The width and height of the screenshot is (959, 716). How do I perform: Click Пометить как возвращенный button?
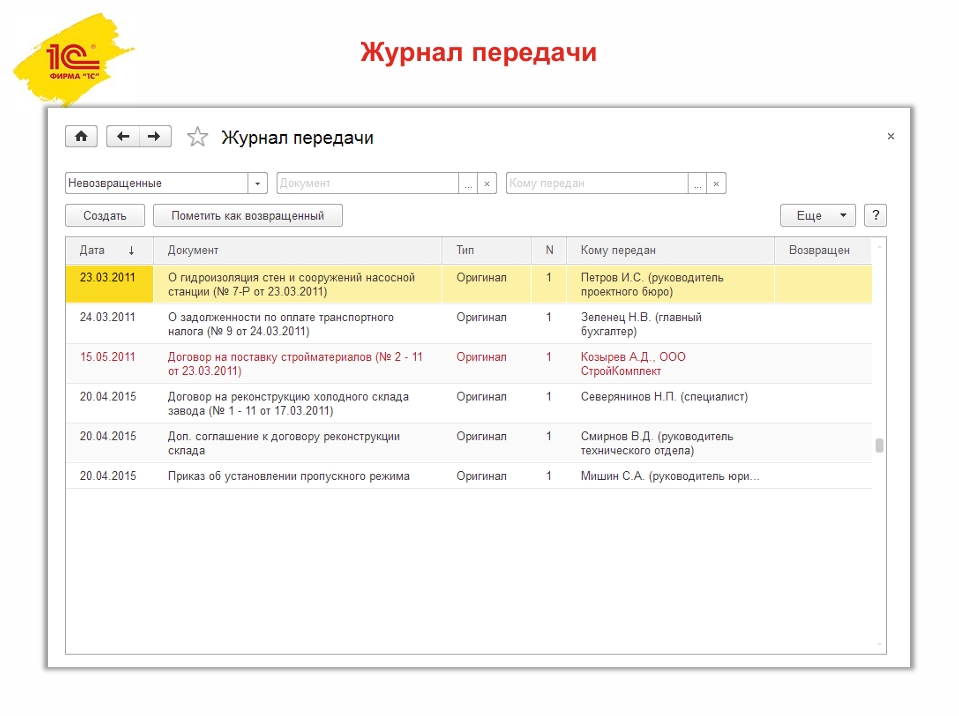[247, 215]
